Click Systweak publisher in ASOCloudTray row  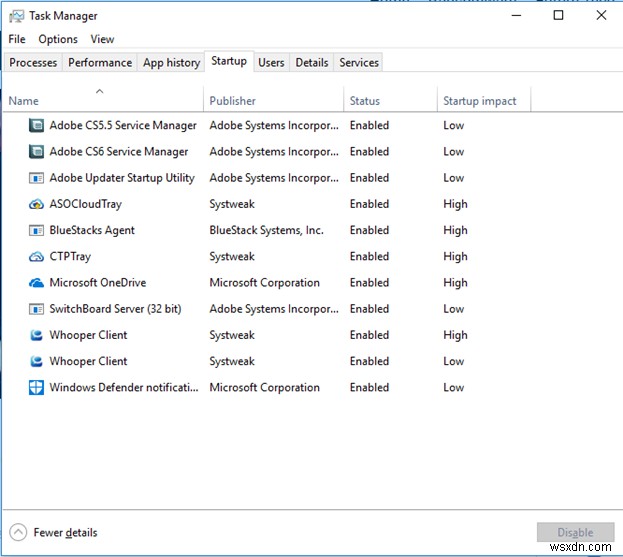(x=232, y=204)
